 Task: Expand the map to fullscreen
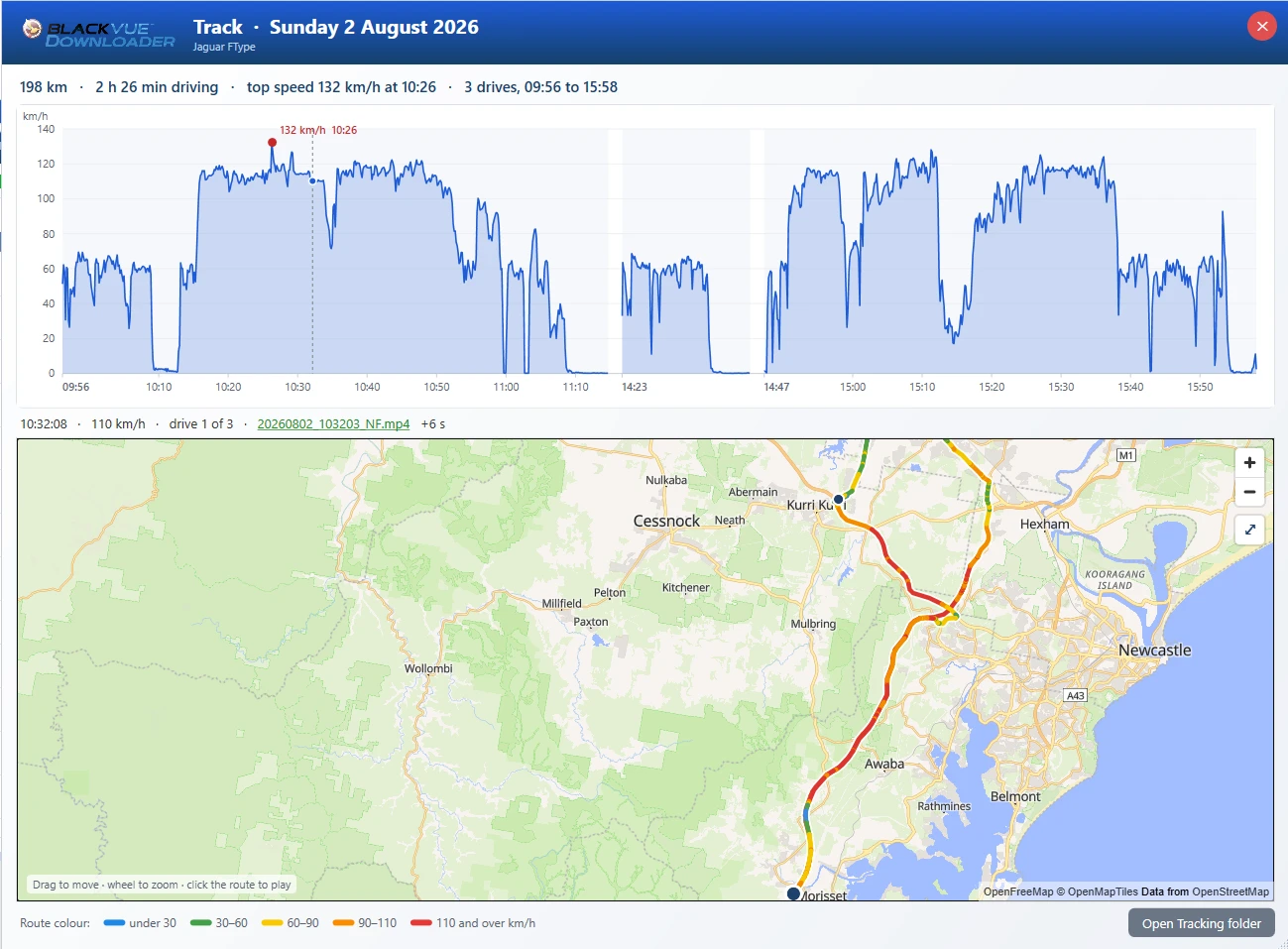click(1249, 530)
